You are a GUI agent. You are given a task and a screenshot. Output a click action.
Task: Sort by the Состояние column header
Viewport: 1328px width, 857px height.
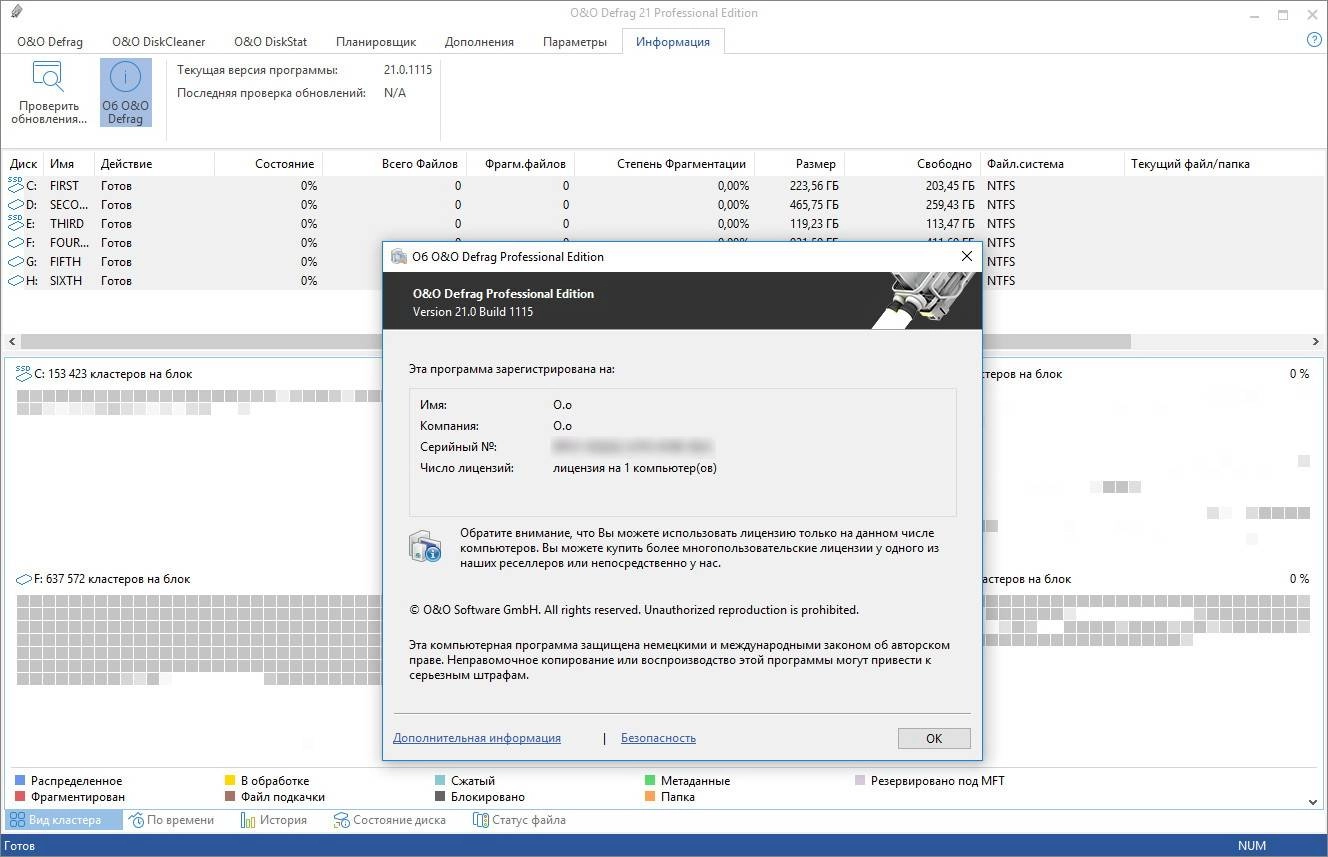click(x=268, y=164)
